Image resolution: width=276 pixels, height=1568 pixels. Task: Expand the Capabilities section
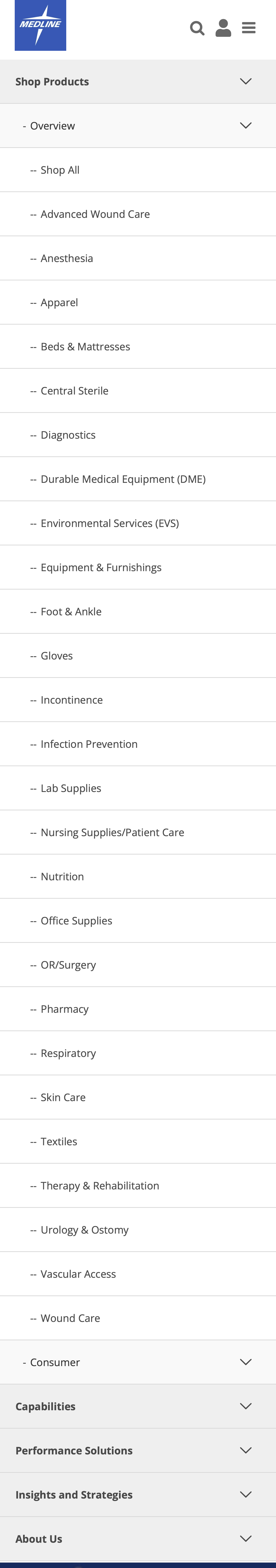246,1406
